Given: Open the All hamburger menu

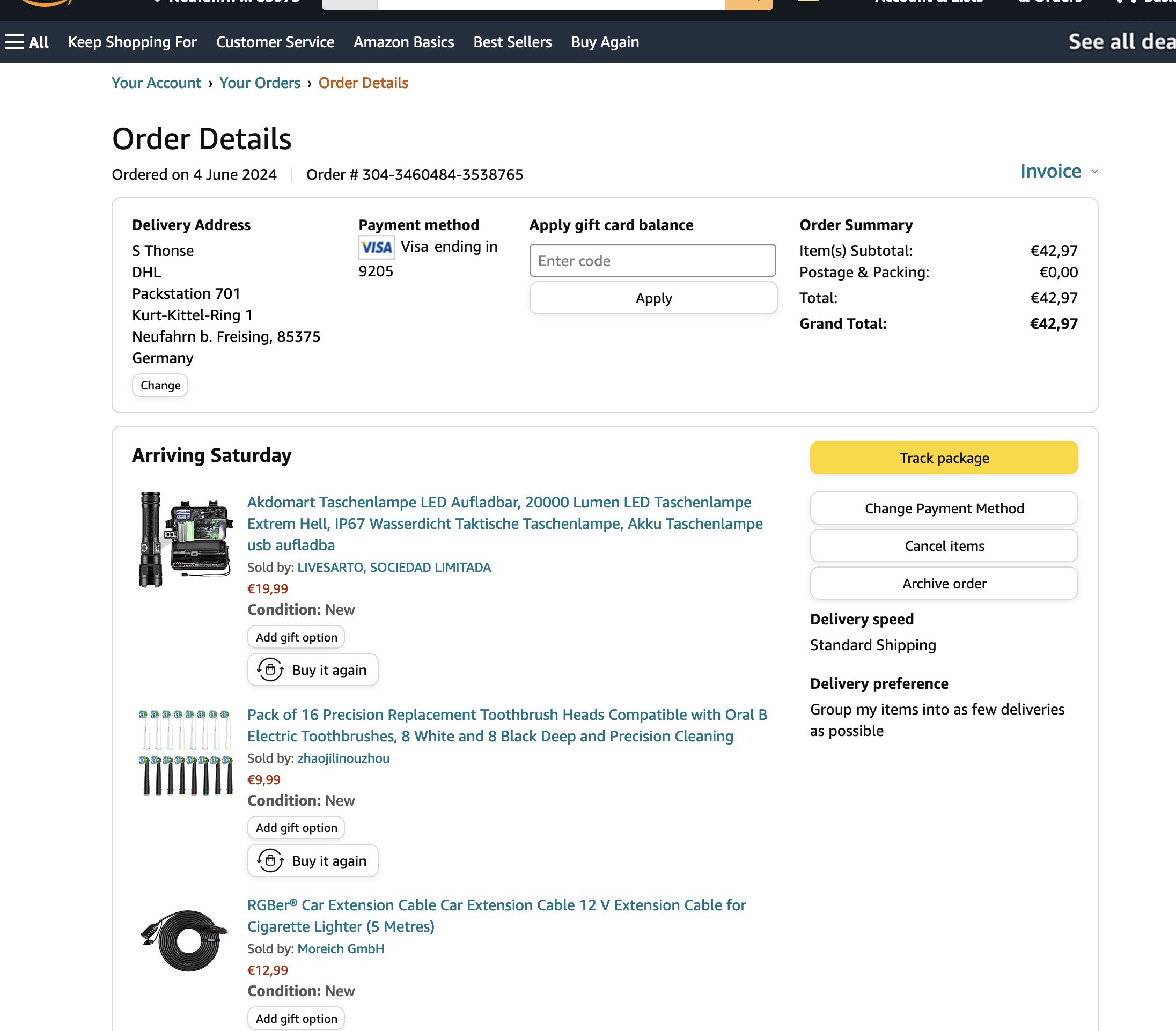Looking at the screenshot, I should (x=27, y=42).
